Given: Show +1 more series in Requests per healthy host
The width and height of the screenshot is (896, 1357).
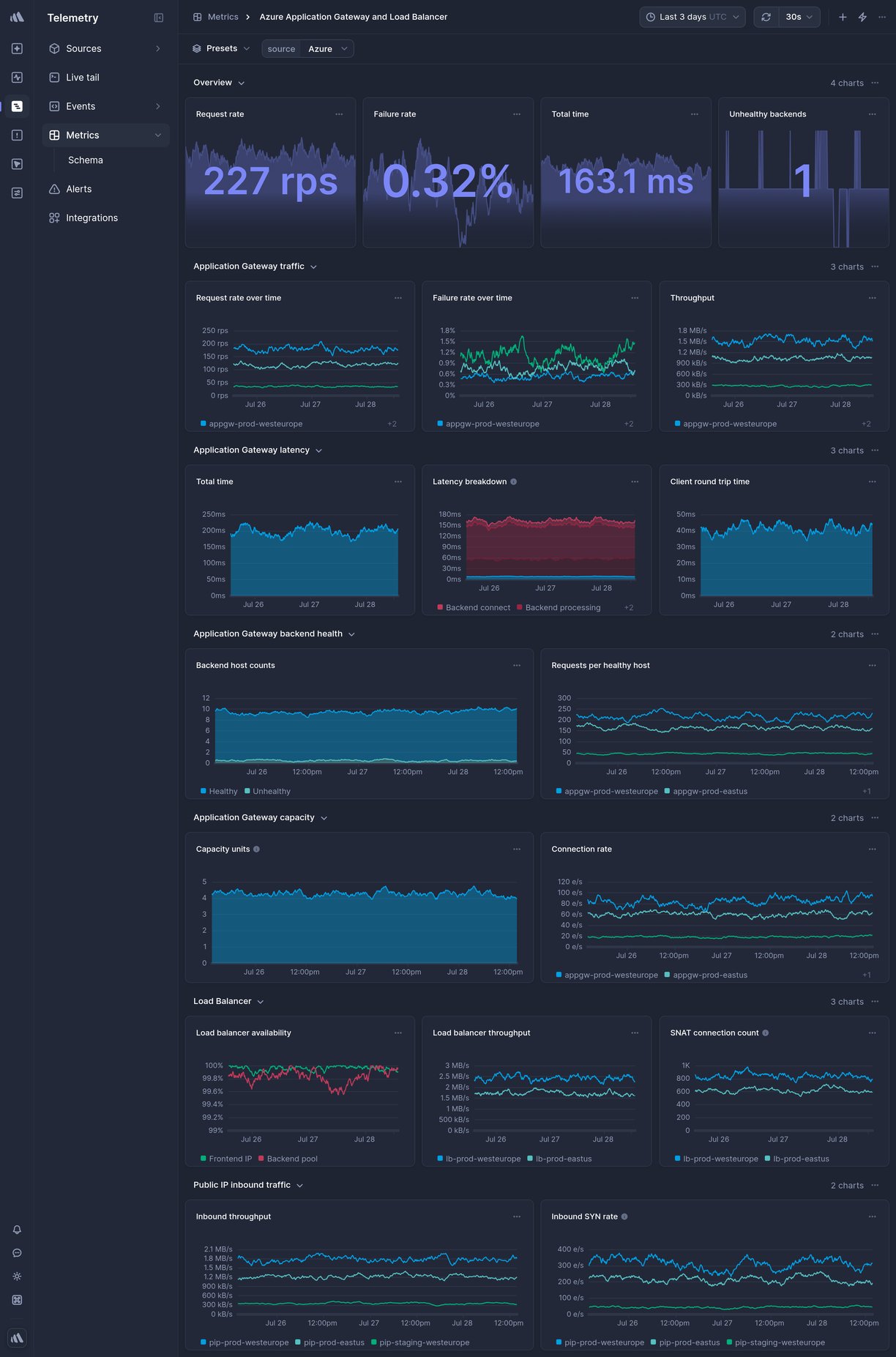Looking at the screenshot, I should click(x=867, y=792).
